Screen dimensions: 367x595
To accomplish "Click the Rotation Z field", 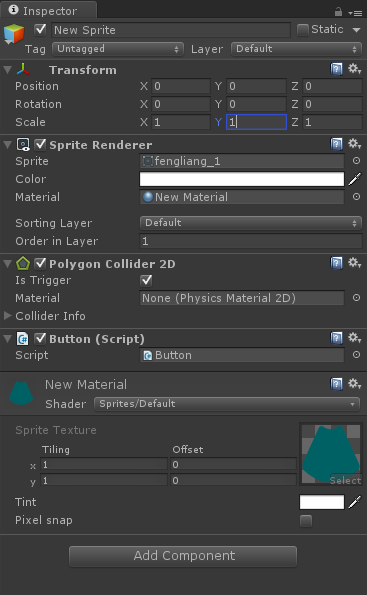I will [x=332, y=104].
